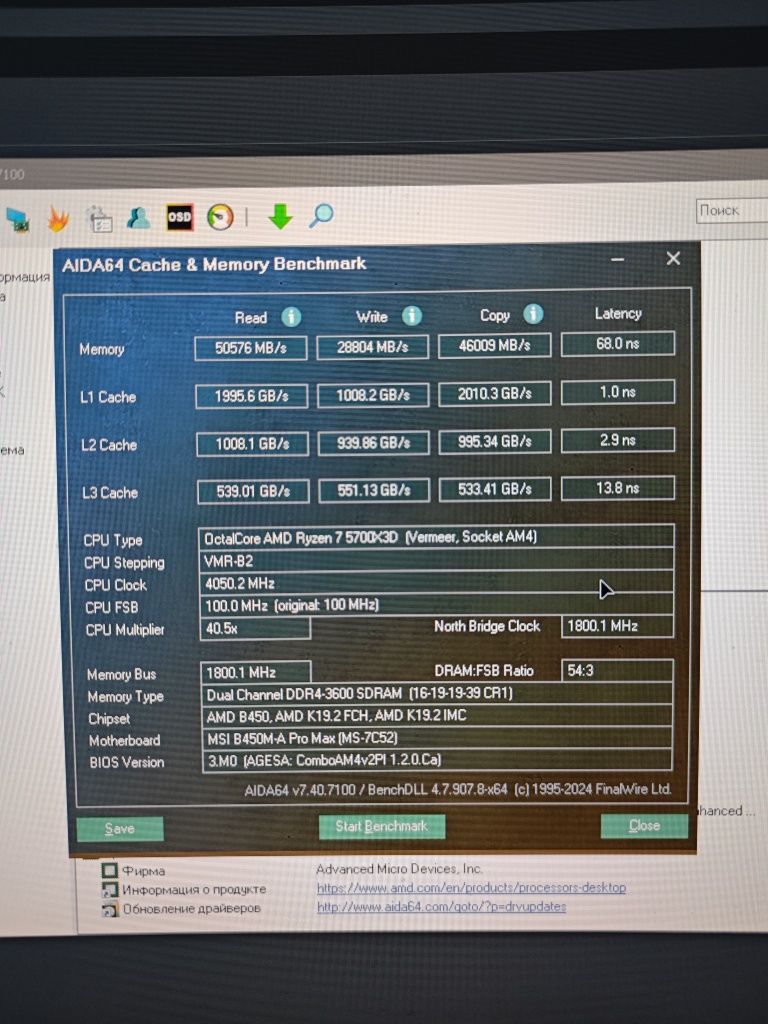This screenshot has height=1024, width=768.
Task: Click CPU Clock value 4050.2 MHz
Action: click(x=436, y=583)
